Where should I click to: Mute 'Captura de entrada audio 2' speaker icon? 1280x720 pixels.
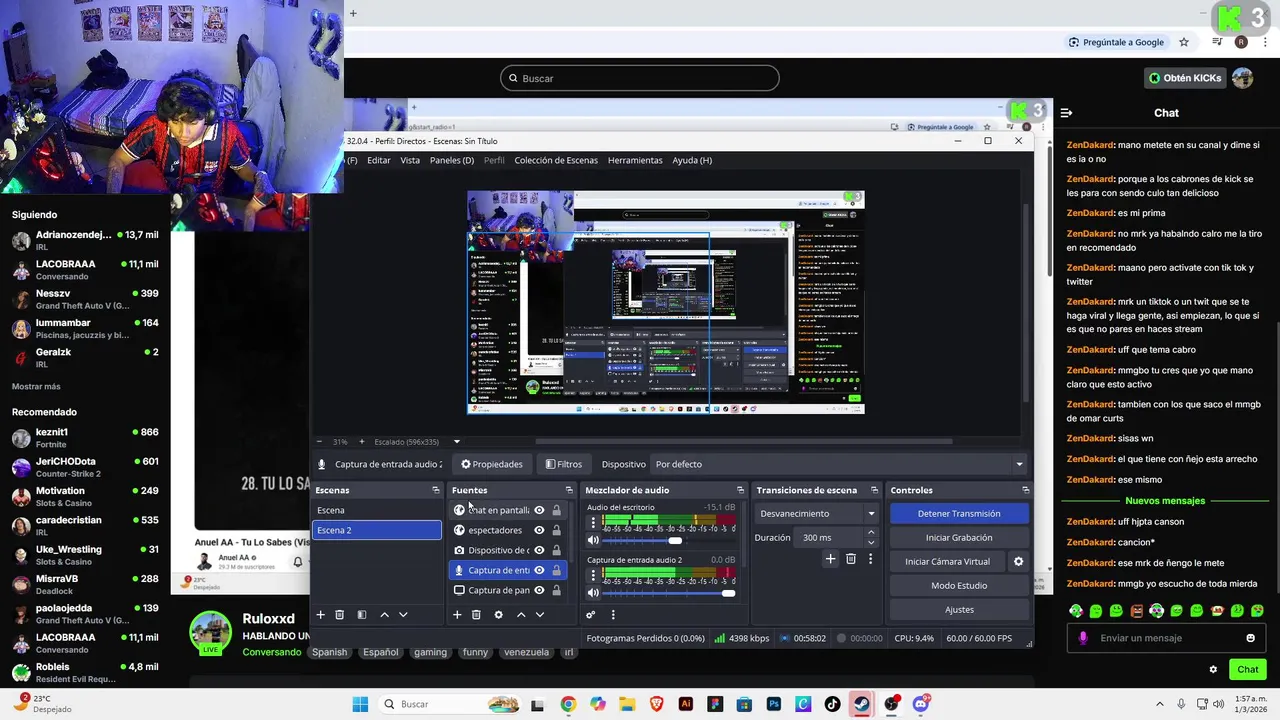pos(593,593)
